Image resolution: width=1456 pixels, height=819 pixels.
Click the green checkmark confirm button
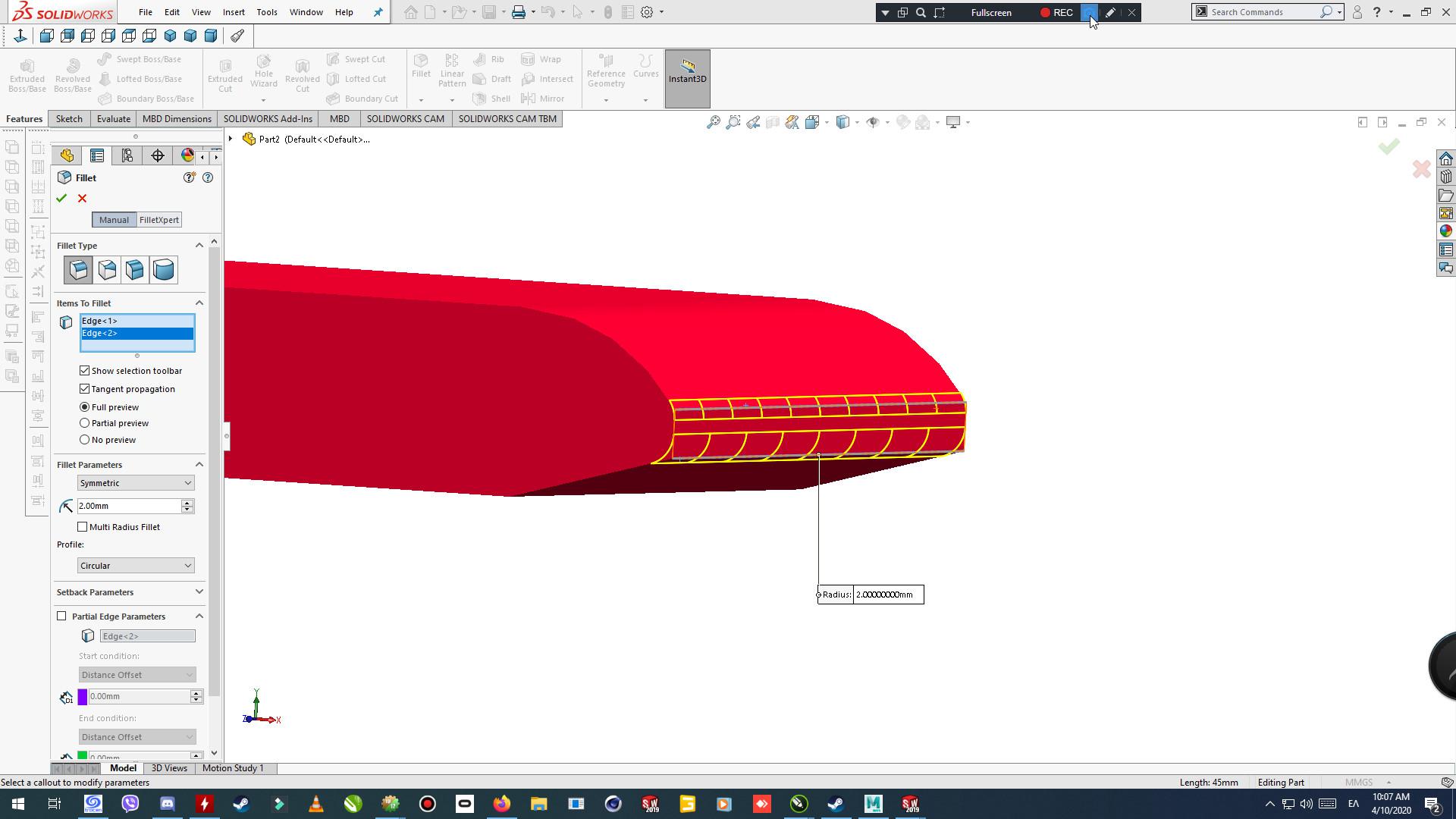(62, 197)
